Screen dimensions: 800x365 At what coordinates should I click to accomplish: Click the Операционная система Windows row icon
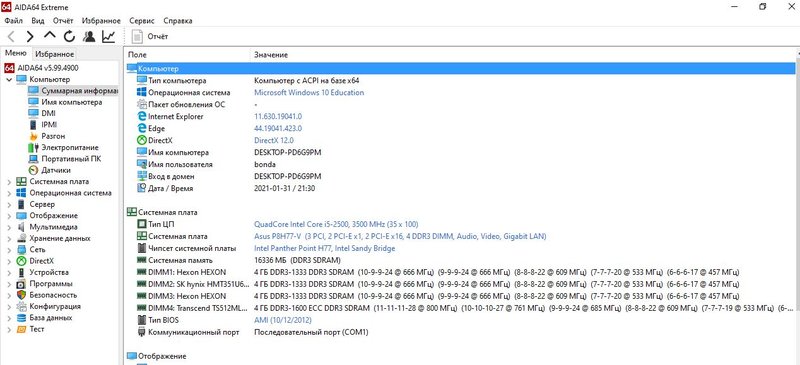pyautogui.click(x=142, y=92)
